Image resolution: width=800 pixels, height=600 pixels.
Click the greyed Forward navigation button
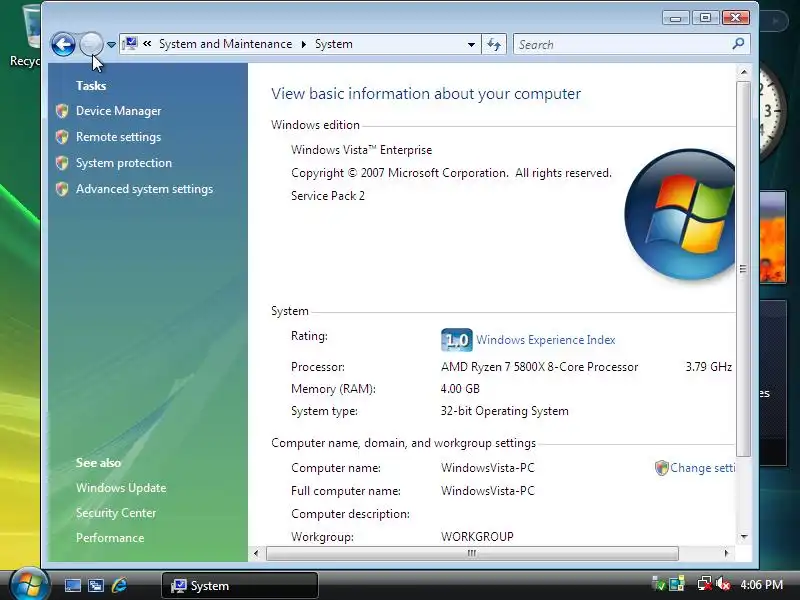click(x=91, y=44)
